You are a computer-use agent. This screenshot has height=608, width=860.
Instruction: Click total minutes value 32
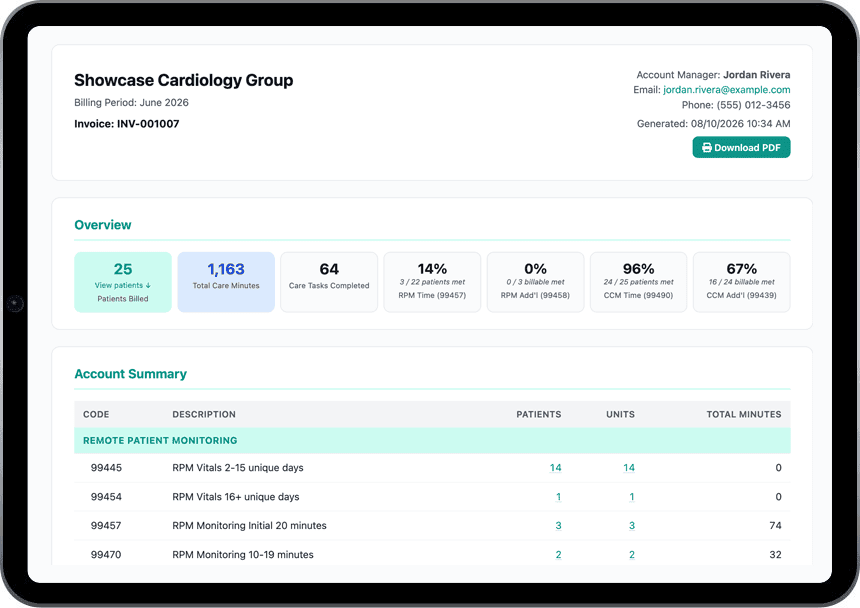775,554
